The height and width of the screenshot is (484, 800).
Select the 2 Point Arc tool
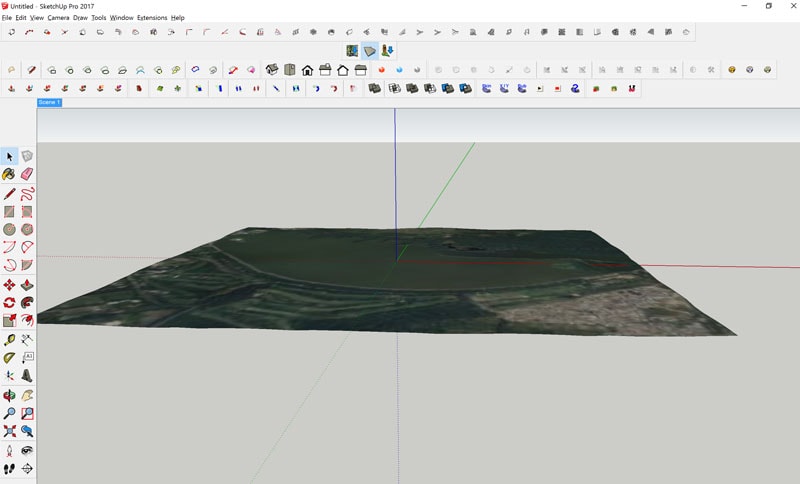coord(27,247)
